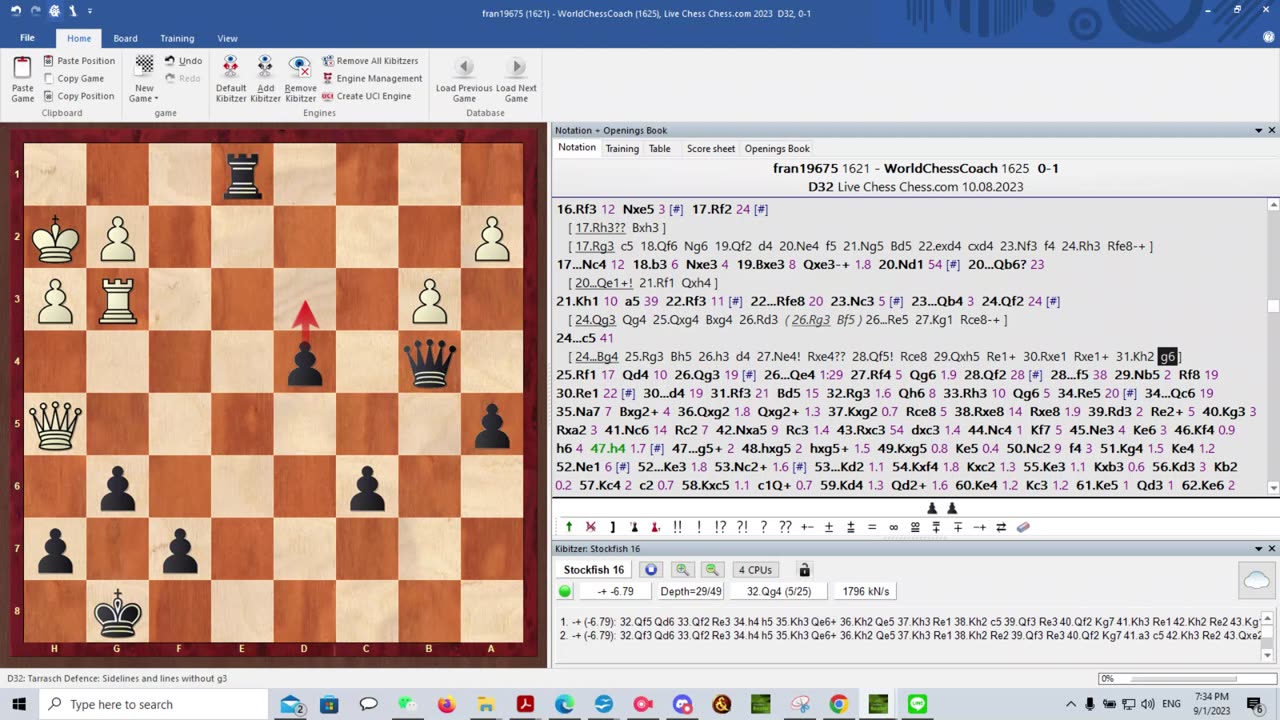Toggle the engine lock icon

coord(804,570)
